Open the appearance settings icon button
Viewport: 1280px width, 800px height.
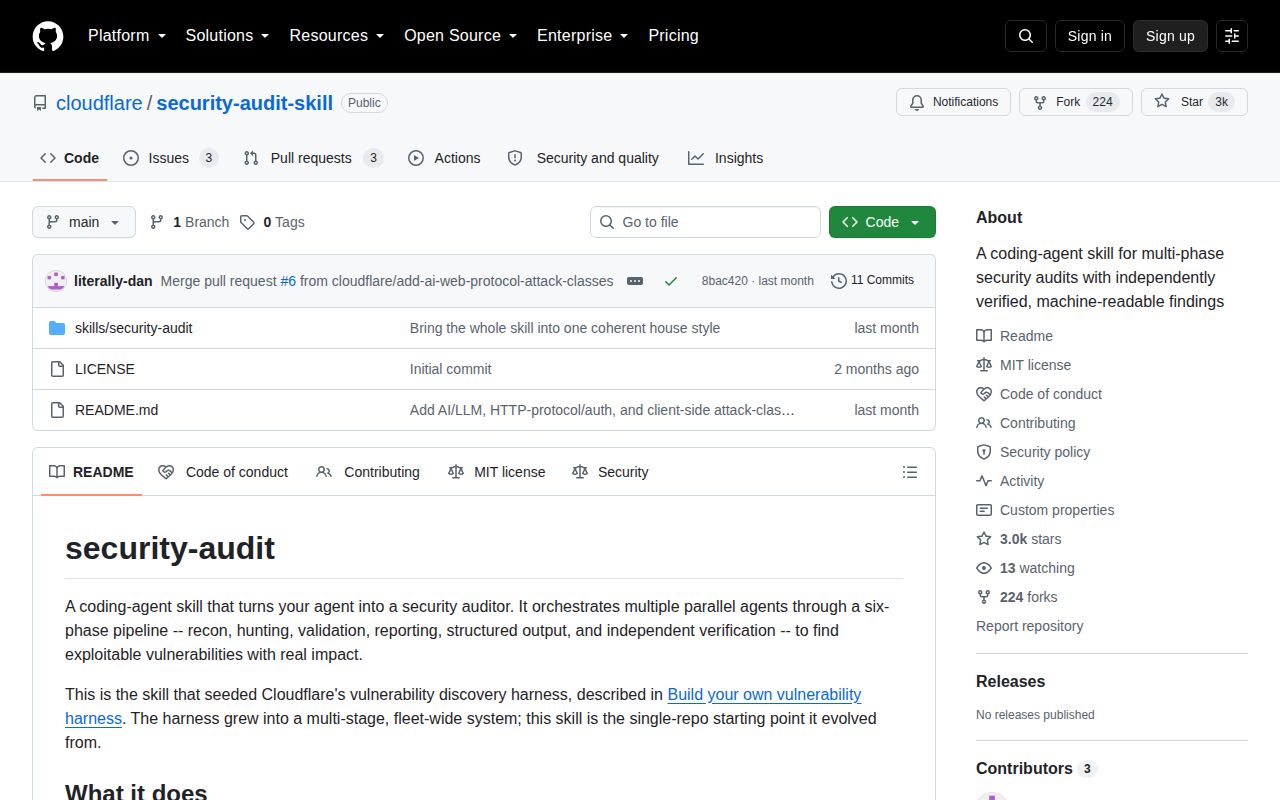(x=1232, y=36)
